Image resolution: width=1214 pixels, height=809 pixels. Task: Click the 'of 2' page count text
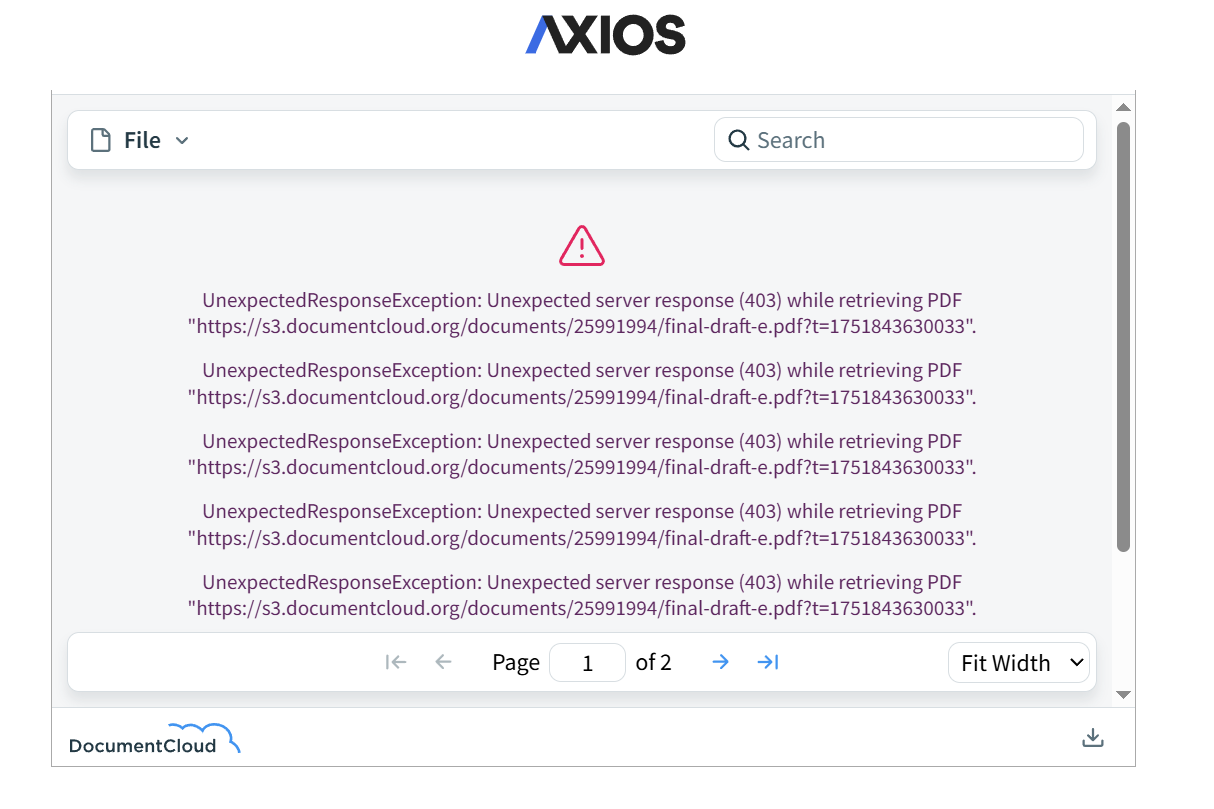click(x=654, y=662)
